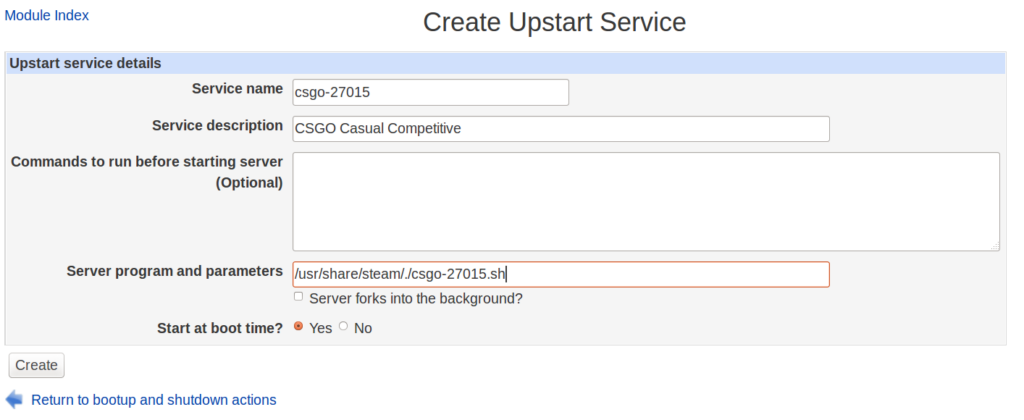The width and height of the screenshot is (1024, 420).
Task: Click the Service name input field
Action: click(x=431, y=92)
